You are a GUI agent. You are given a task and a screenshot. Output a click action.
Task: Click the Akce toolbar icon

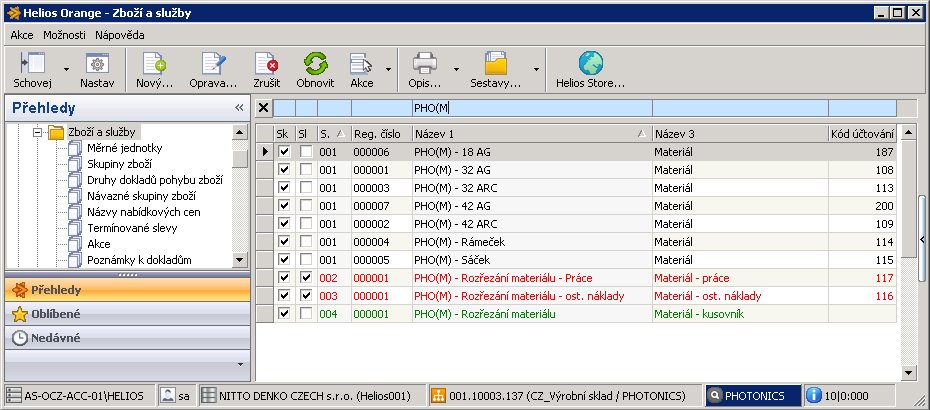point(361,63)
